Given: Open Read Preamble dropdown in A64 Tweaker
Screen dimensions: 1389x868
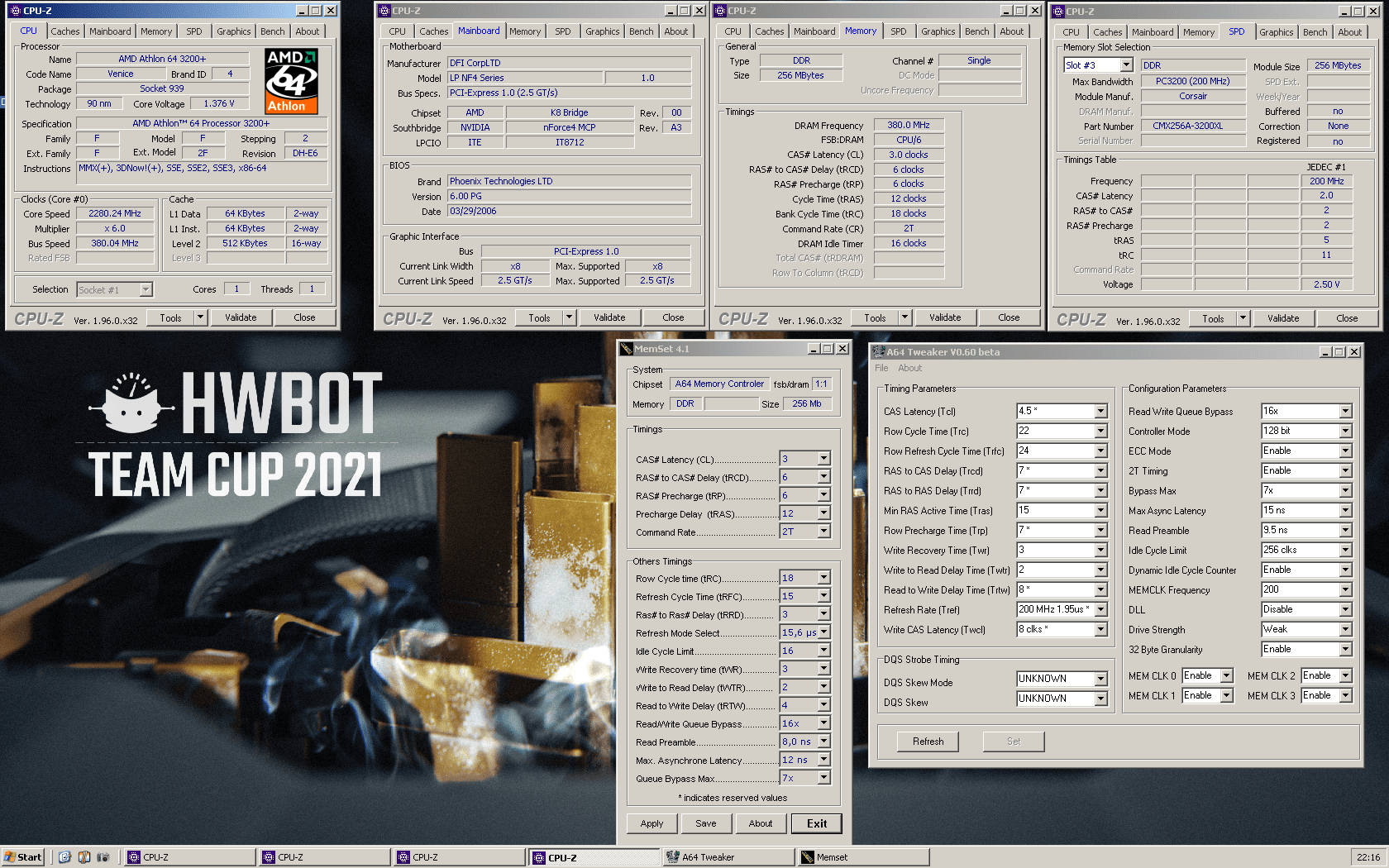Looking at the screenshot, I should 1345,530.
